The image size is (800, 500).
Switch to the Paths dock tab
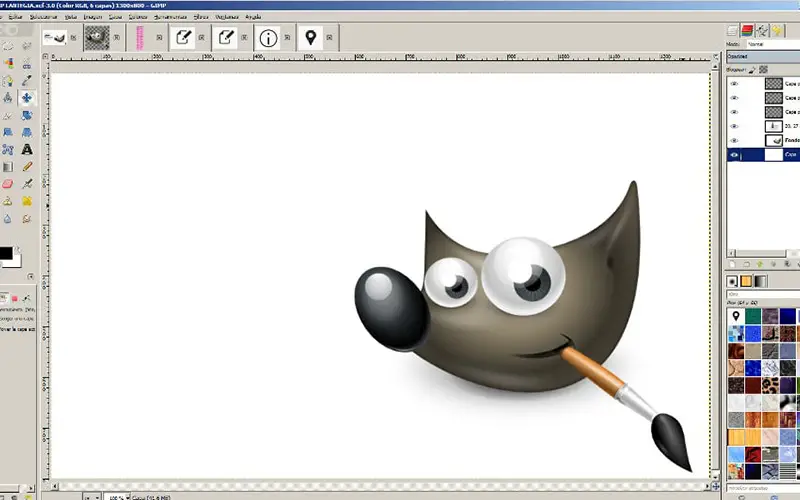[x=762, y=31]
